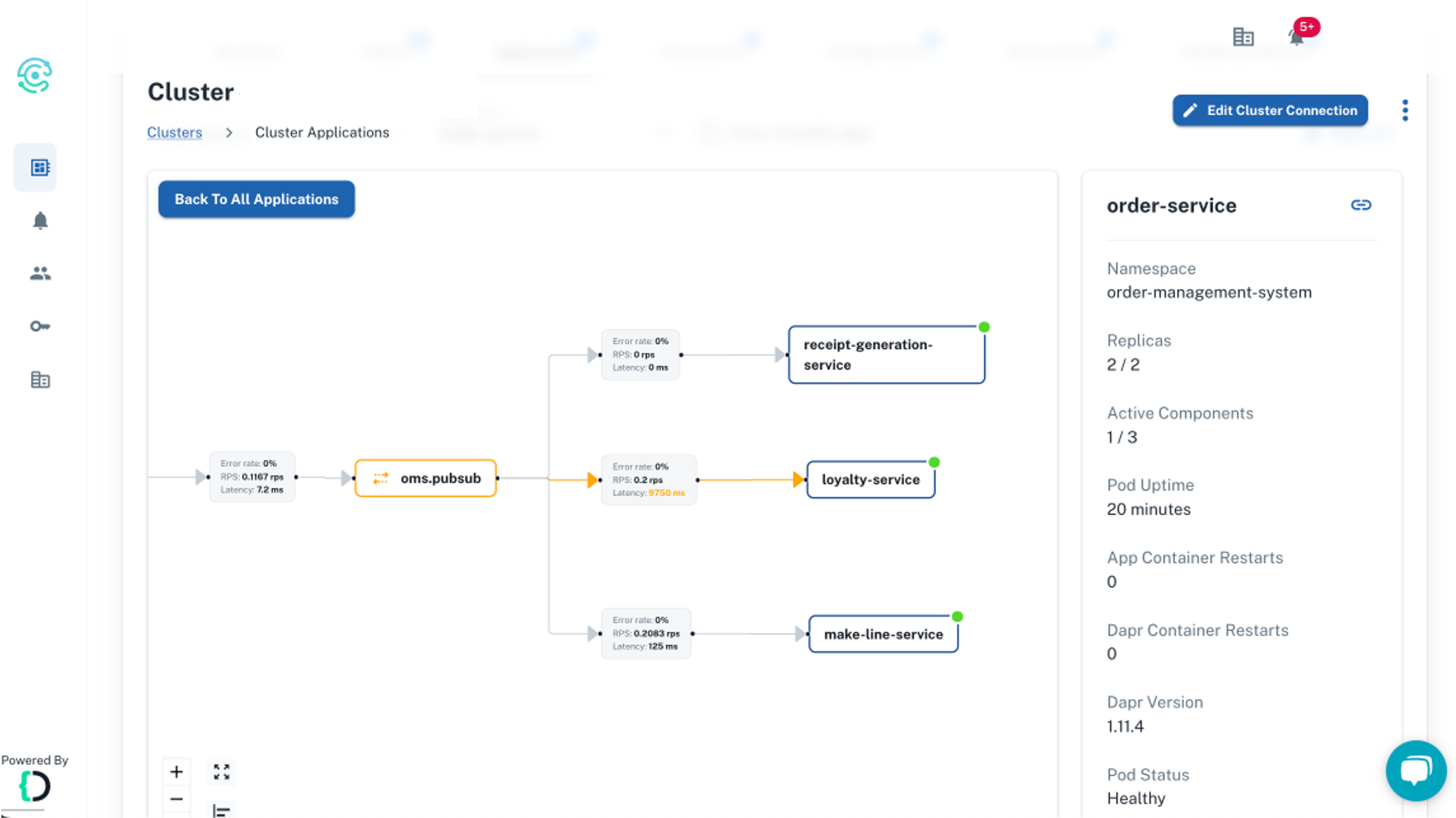Image resolution: width=1456 pixels, height=818 pixels.
Task: Zoom out the graph with minus button
Action: pyautogui.click(x=176, y=799)
